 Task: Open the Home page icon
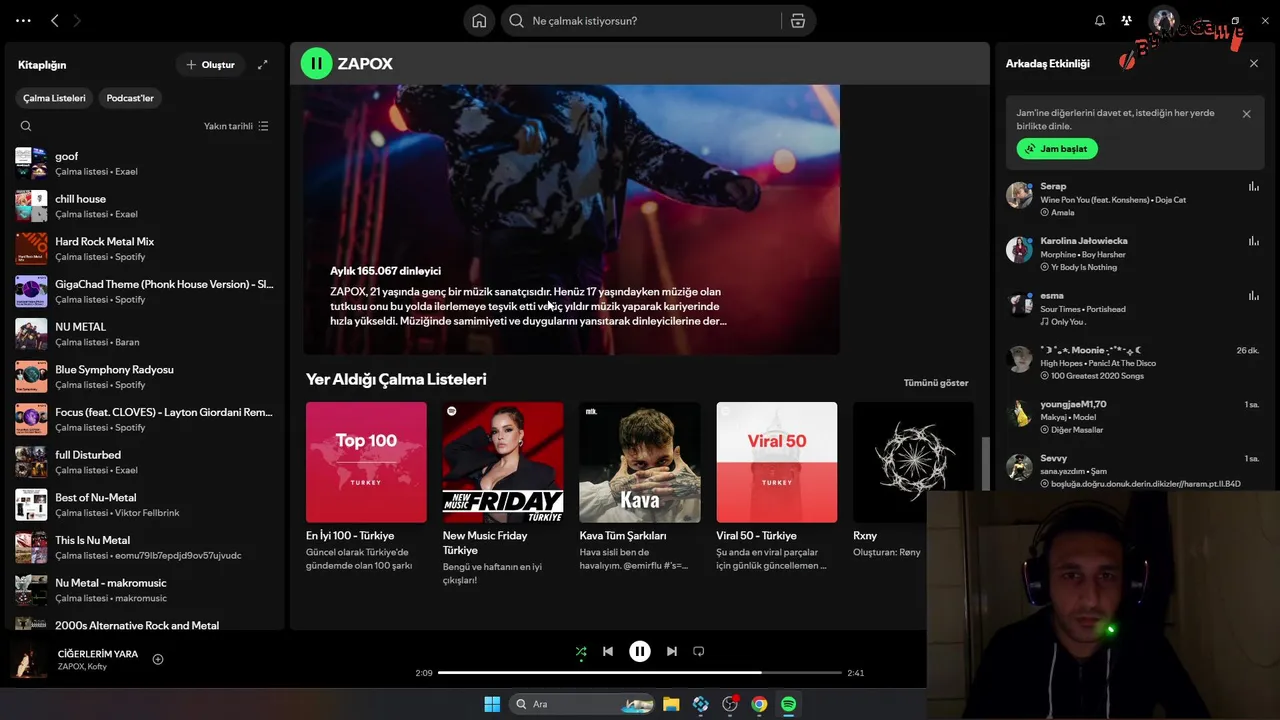(479, 21)
